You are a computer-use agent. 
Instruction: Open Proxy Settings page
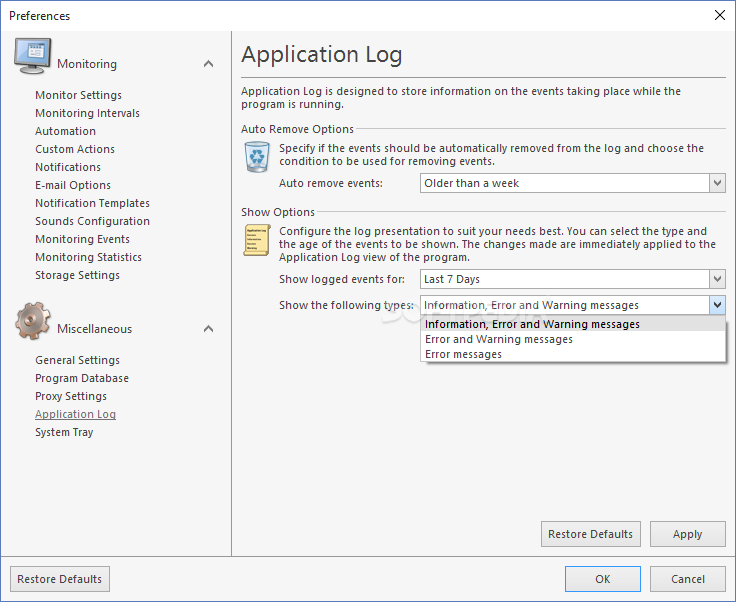coord(71,396)
